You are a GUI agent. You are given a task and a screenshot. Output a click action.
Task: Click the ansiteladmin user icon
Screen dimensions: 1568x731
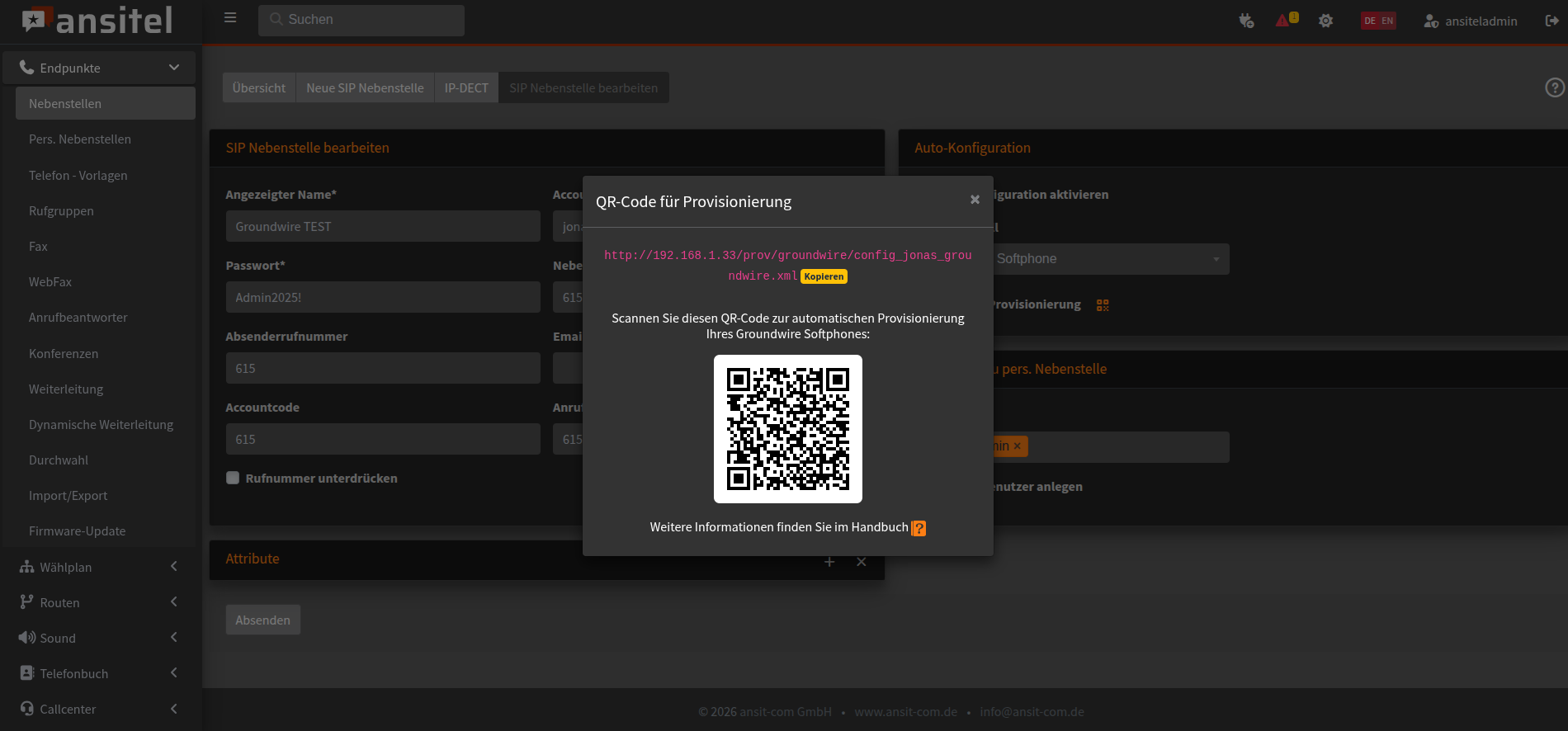pyautogui.click(x=1431, y=21)
